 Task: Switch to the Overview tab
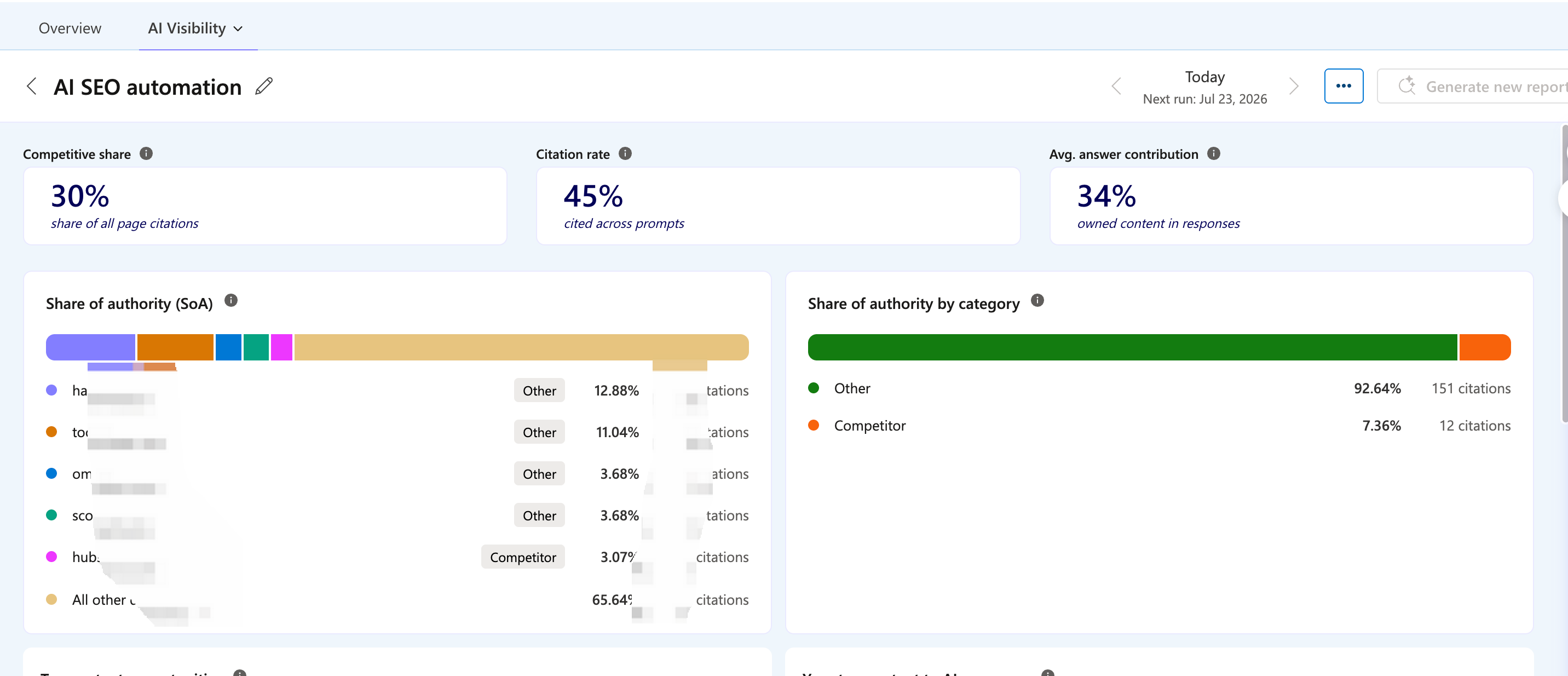[70, 28]
